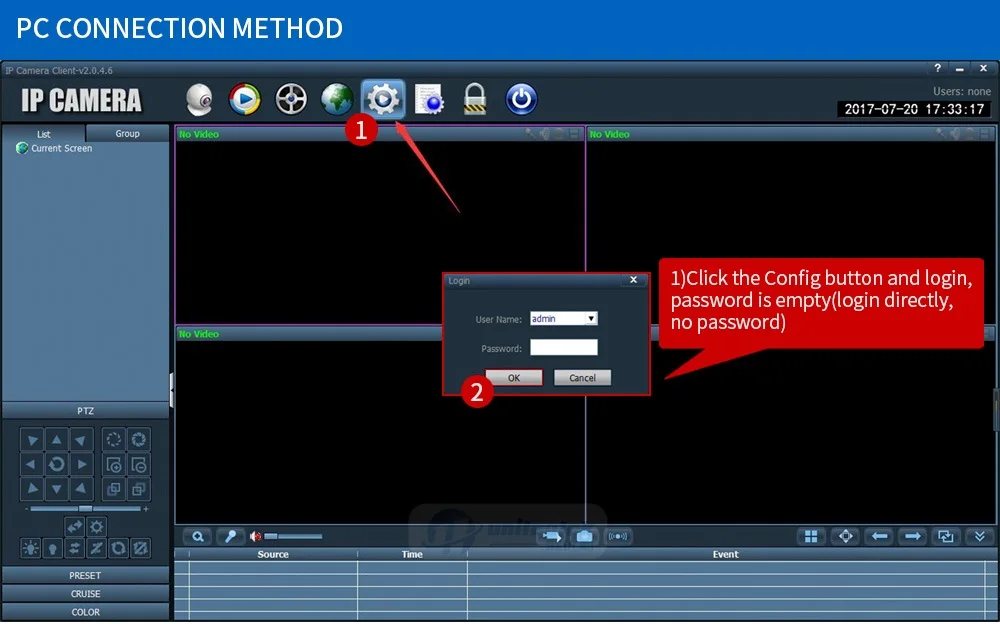Click the iris close dashed aperture icon

(114, 440)
